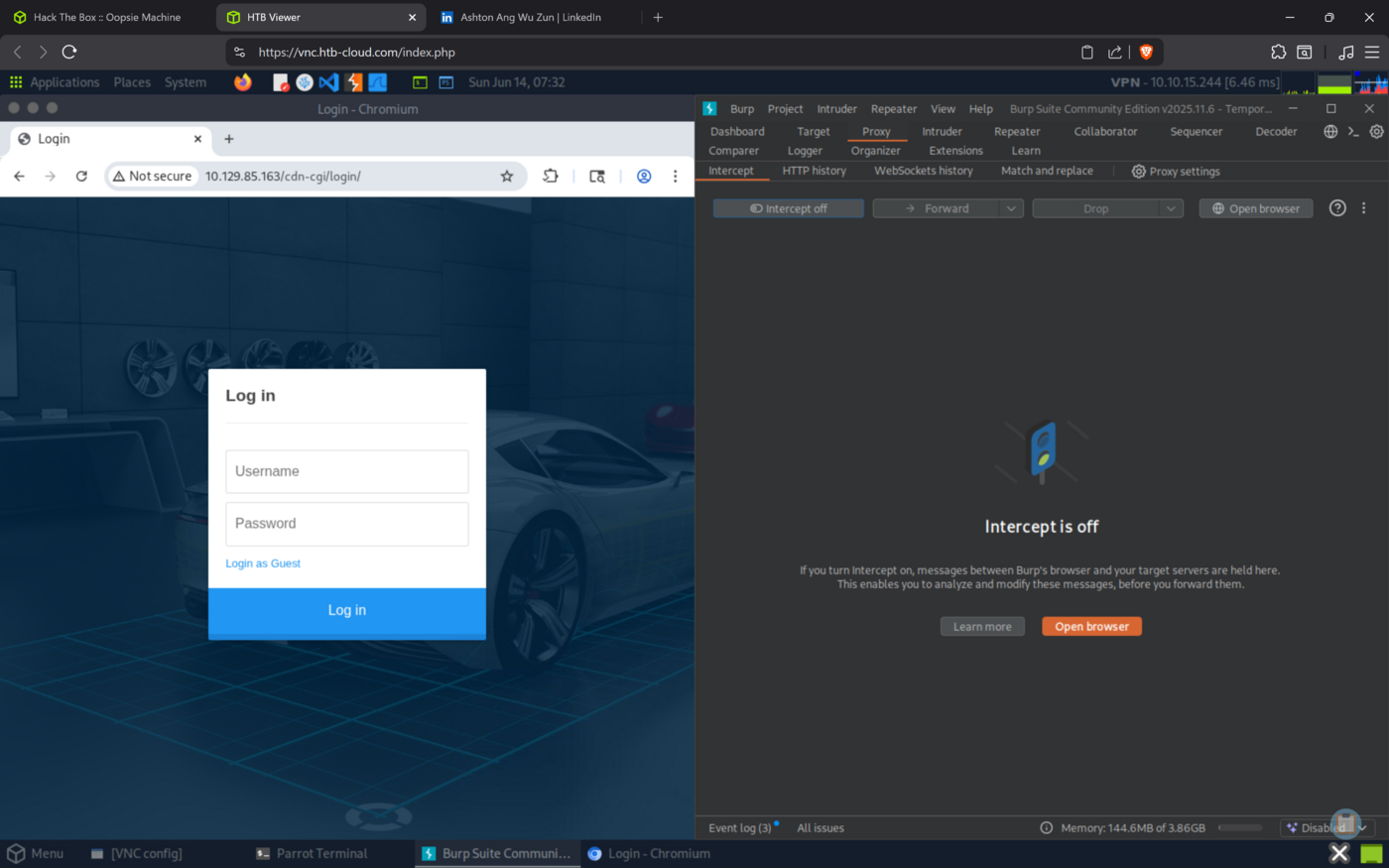Open the Project menu in Burp

click(x=785, y=109)
